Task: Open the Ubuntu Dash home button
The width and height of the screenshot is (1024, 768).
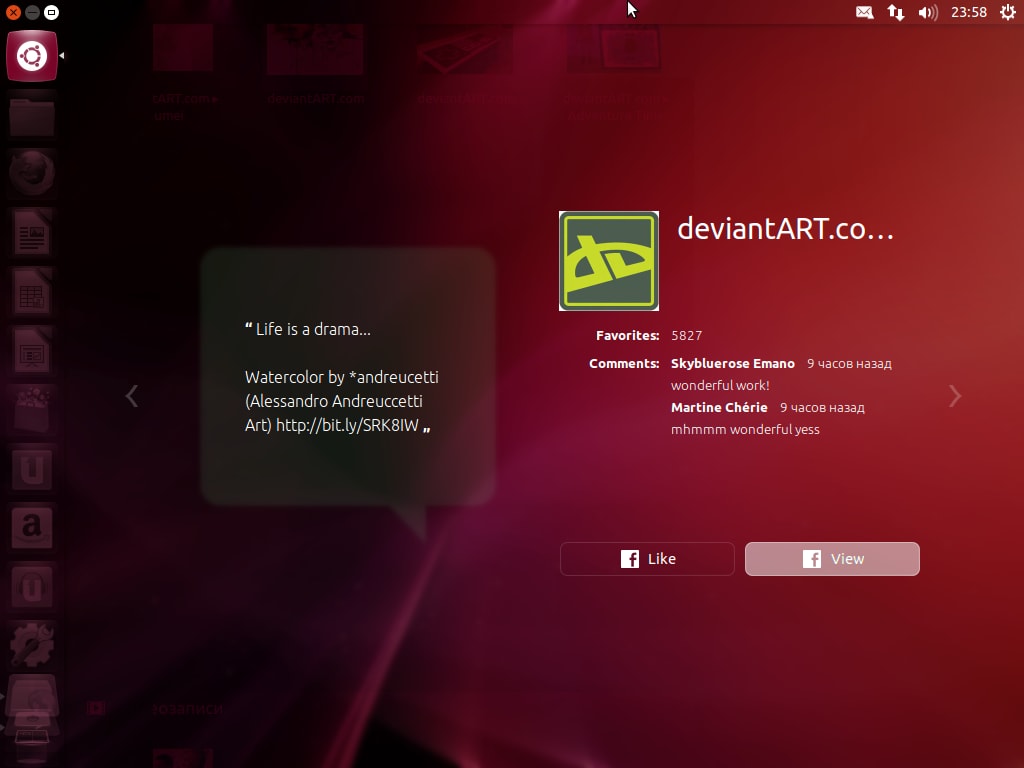Action: tap(31, 56)
